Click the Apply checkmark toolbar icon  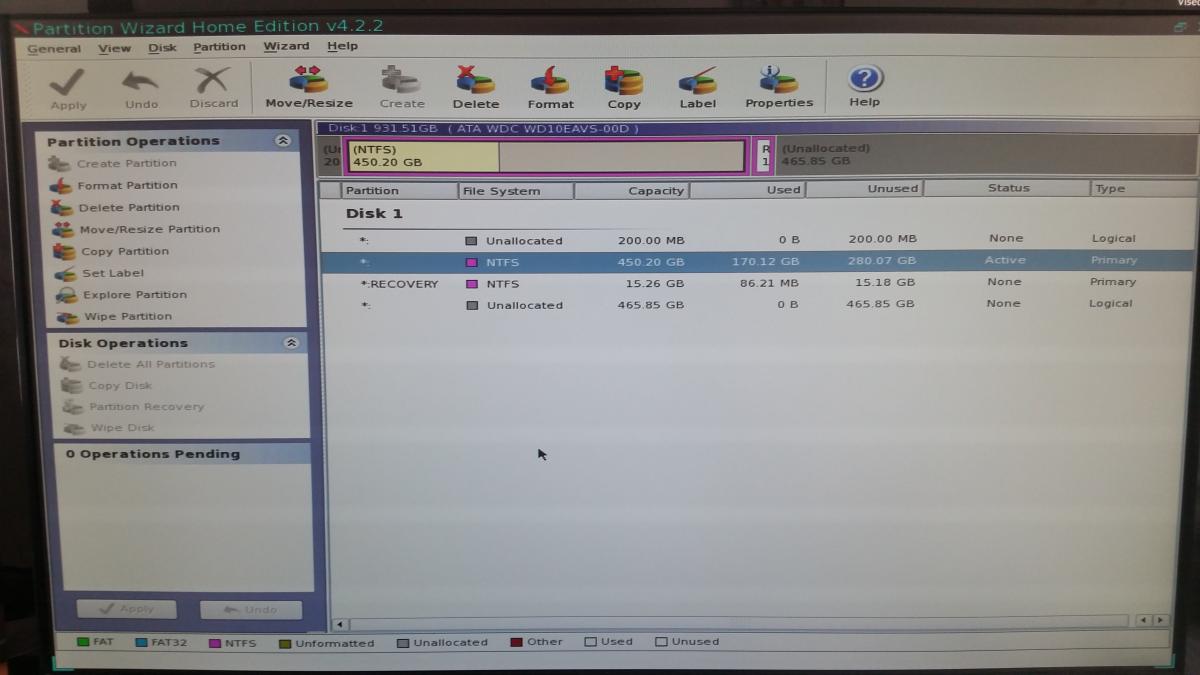pyautogui.click(x=68, y=82)
